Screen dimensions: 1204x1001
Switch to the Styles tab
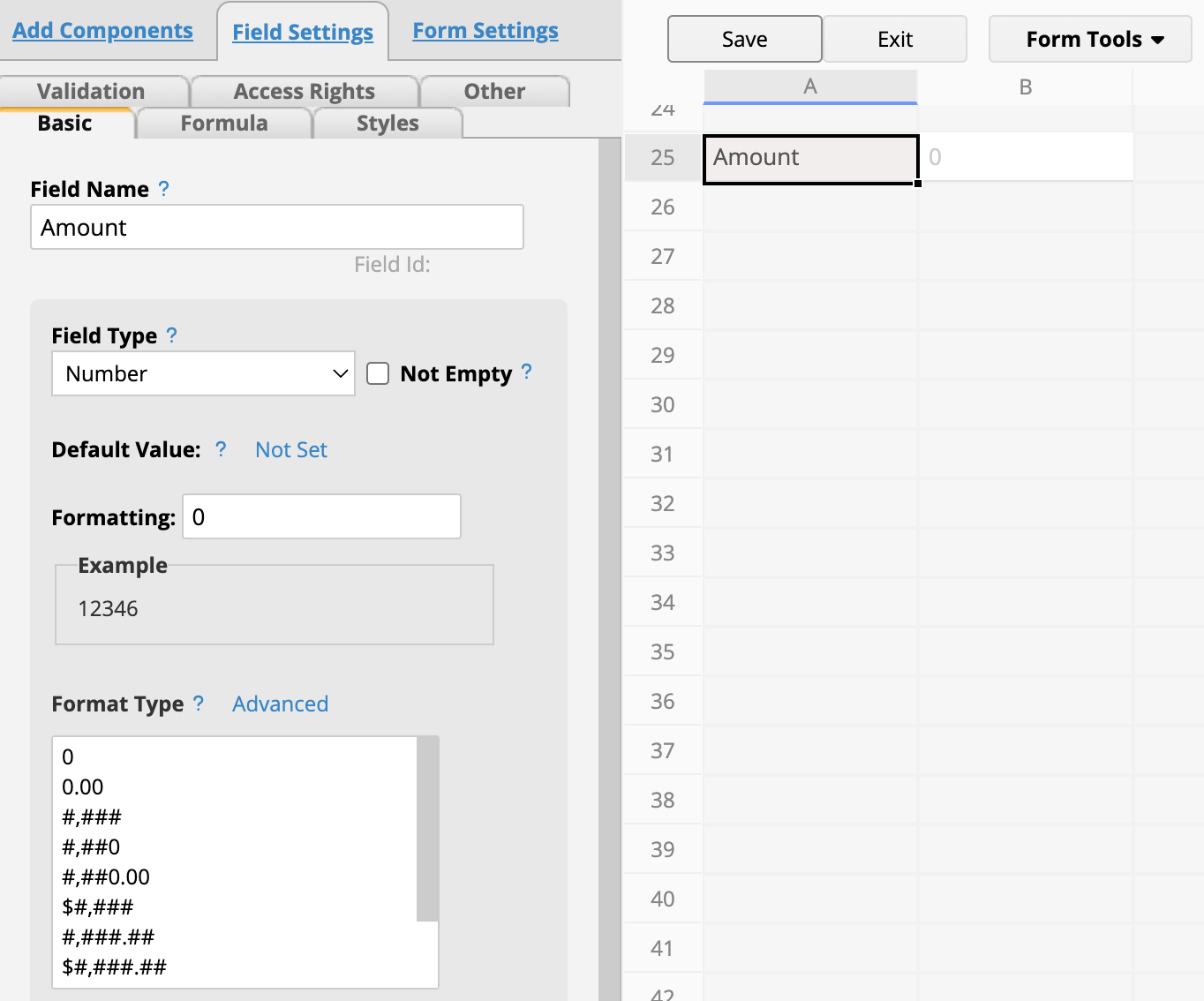[x=388, y=124]
